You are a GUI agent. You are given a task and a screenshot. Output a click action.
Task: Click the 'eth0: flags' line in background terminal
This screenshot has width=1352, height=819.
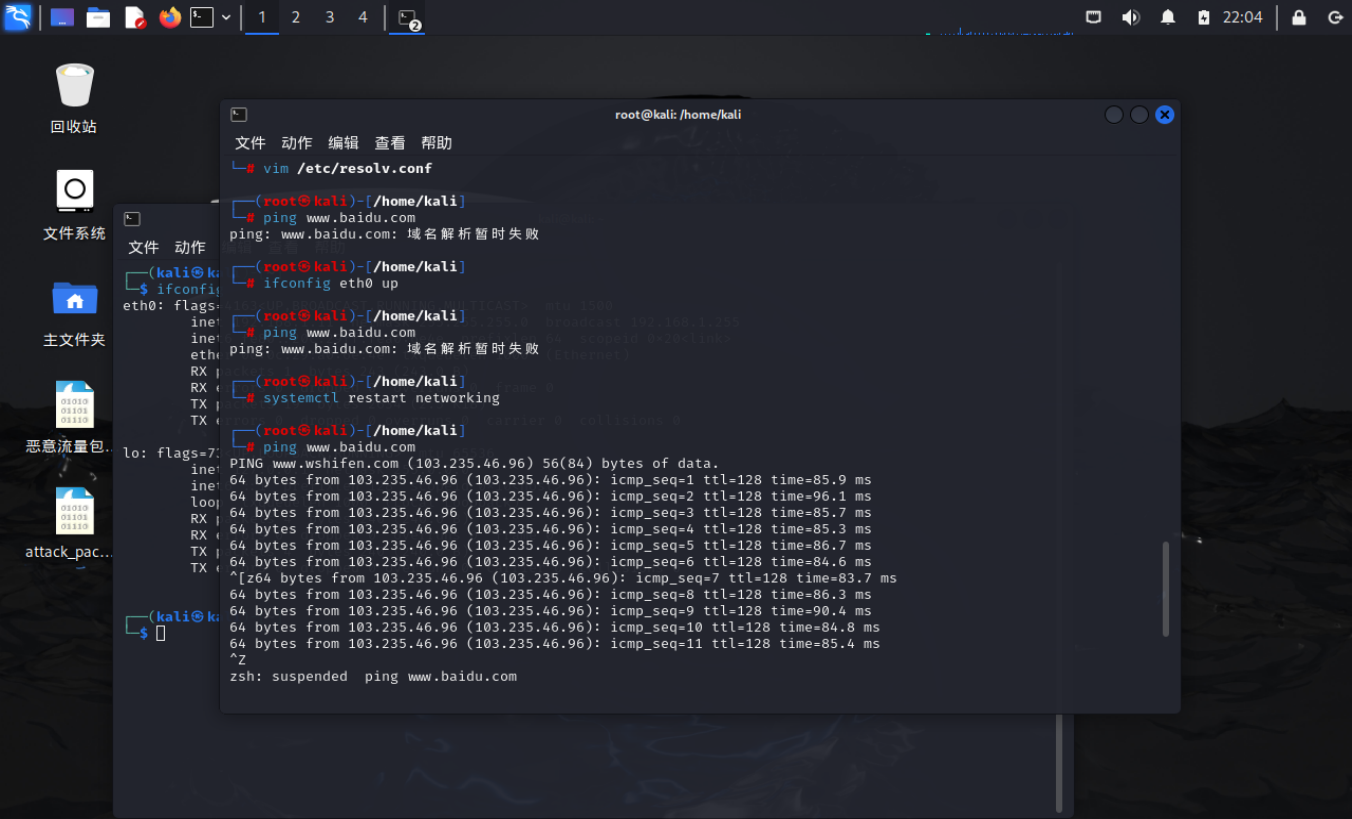tap(171, 306)
